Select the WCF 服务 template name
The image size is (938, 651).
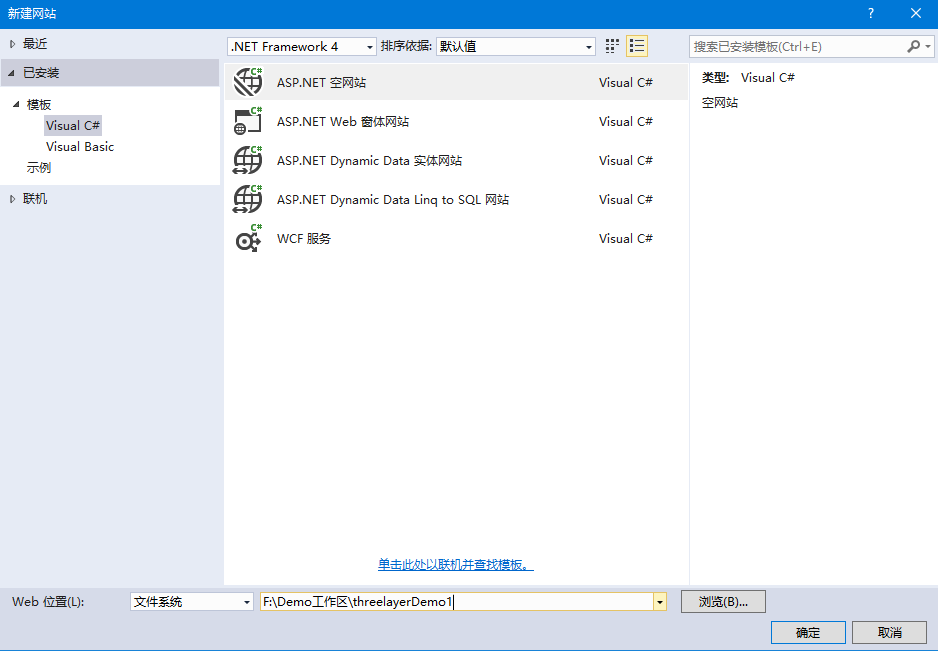304,238
